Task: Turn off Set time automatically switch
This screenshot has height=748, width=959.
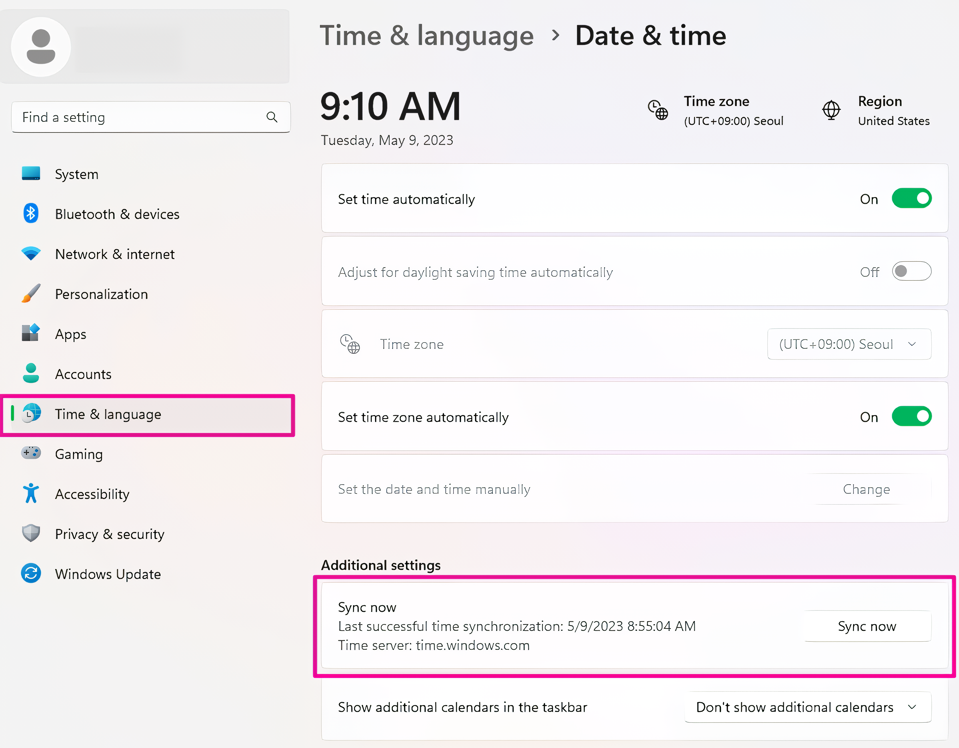Action: click(x=911, y=199)
